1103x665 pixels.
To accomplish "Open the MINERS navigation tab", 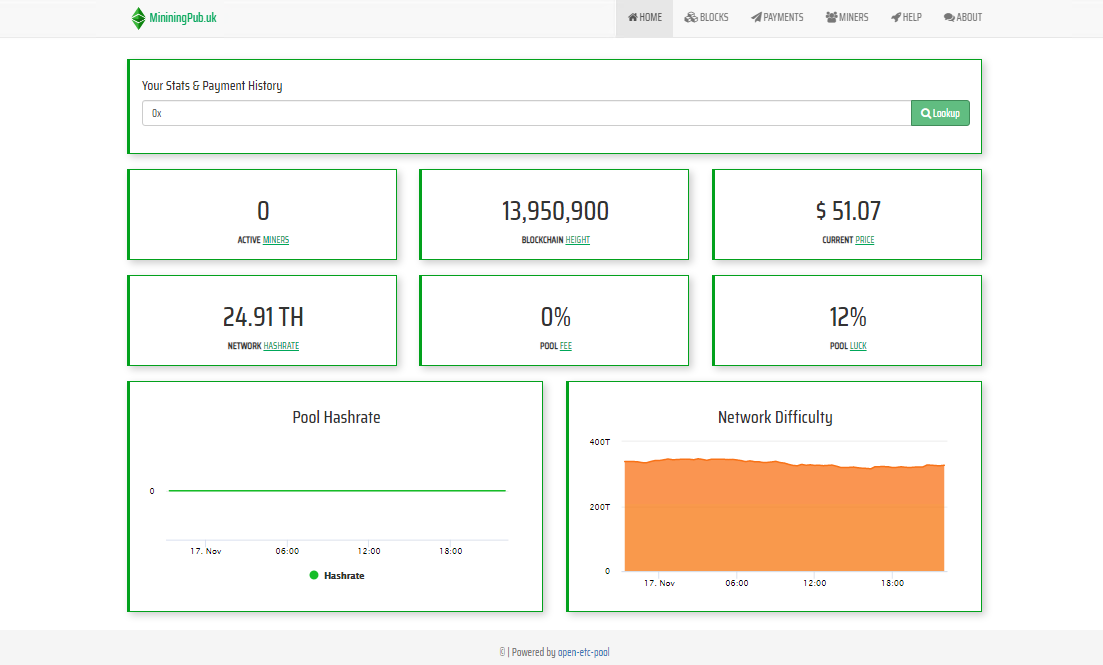I will coord(847,18).
